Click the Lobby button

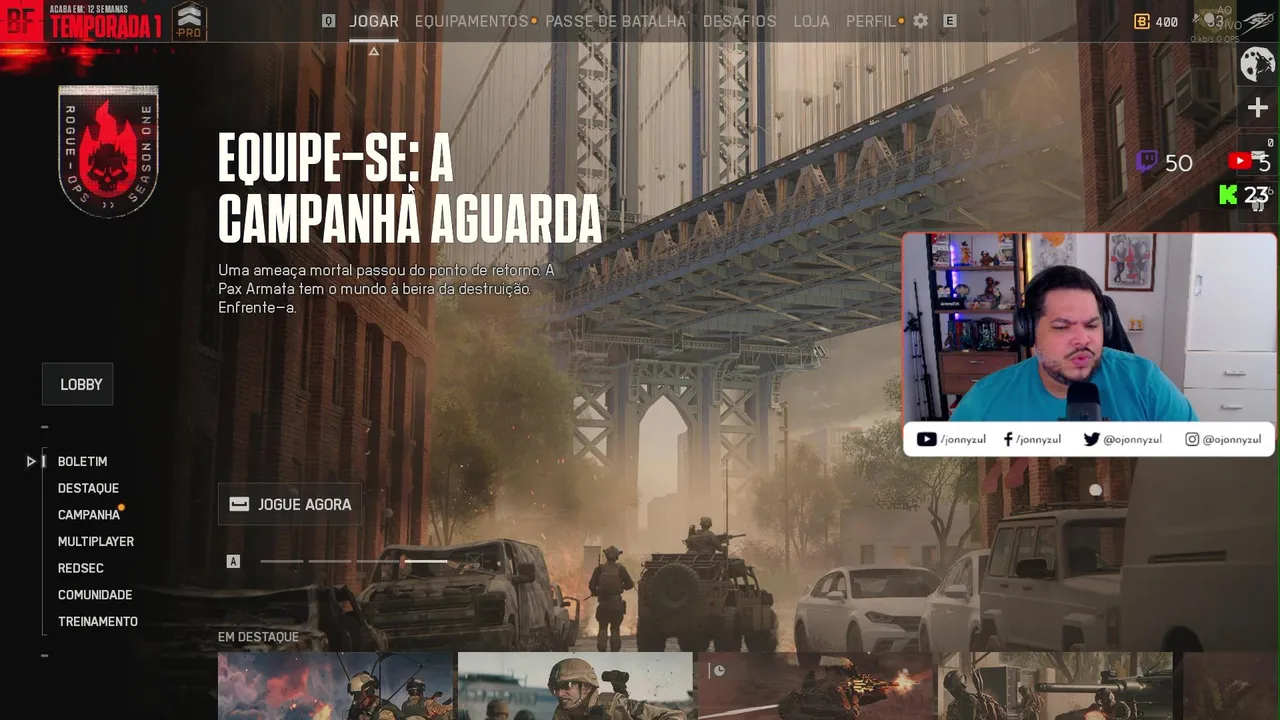click(78, 384)
